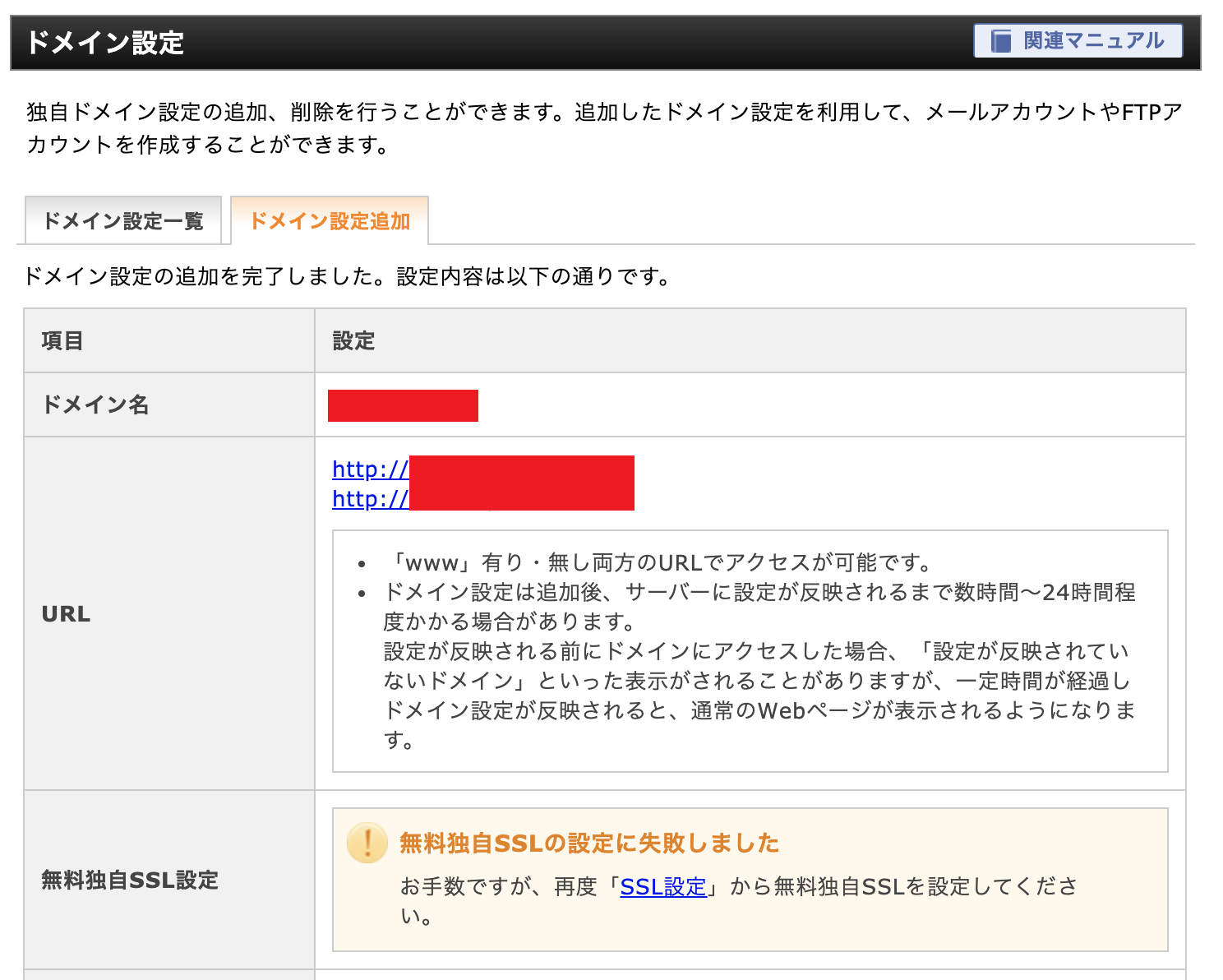Click the ドメイン設定 page heading

pos(105,42)
